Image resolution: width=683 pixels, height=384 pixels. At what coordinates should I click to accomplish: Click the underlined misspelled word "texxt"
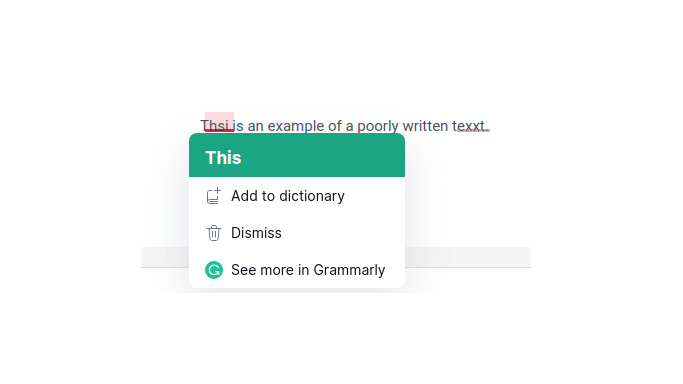pyautogui.click(x=468, y=126)
